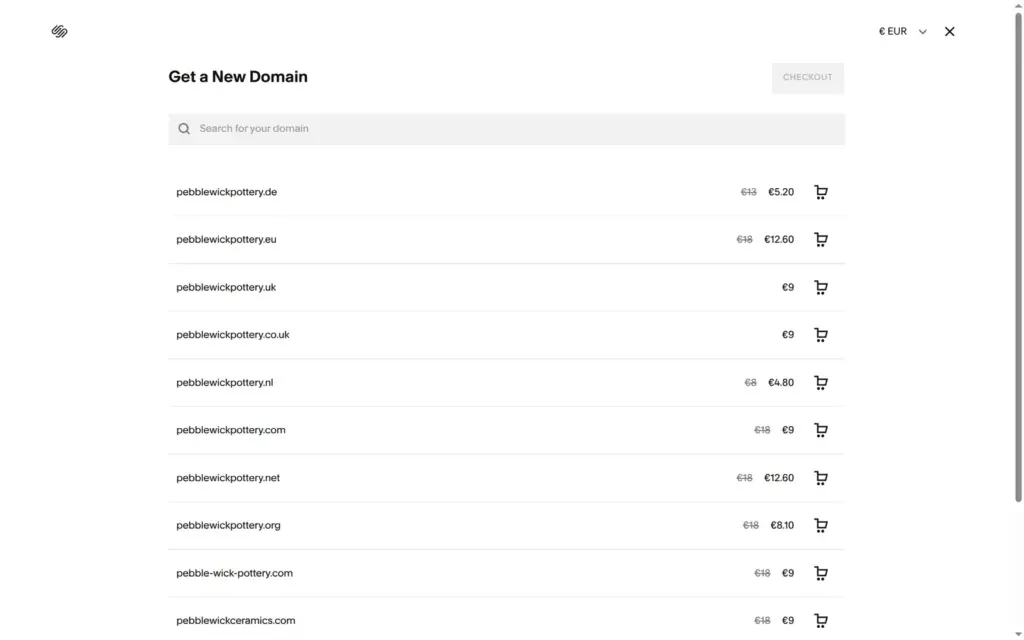Screen dimensions: 1024x640
Task: Select the pebblewickceramics.com domain name
Action: (236, 620)
